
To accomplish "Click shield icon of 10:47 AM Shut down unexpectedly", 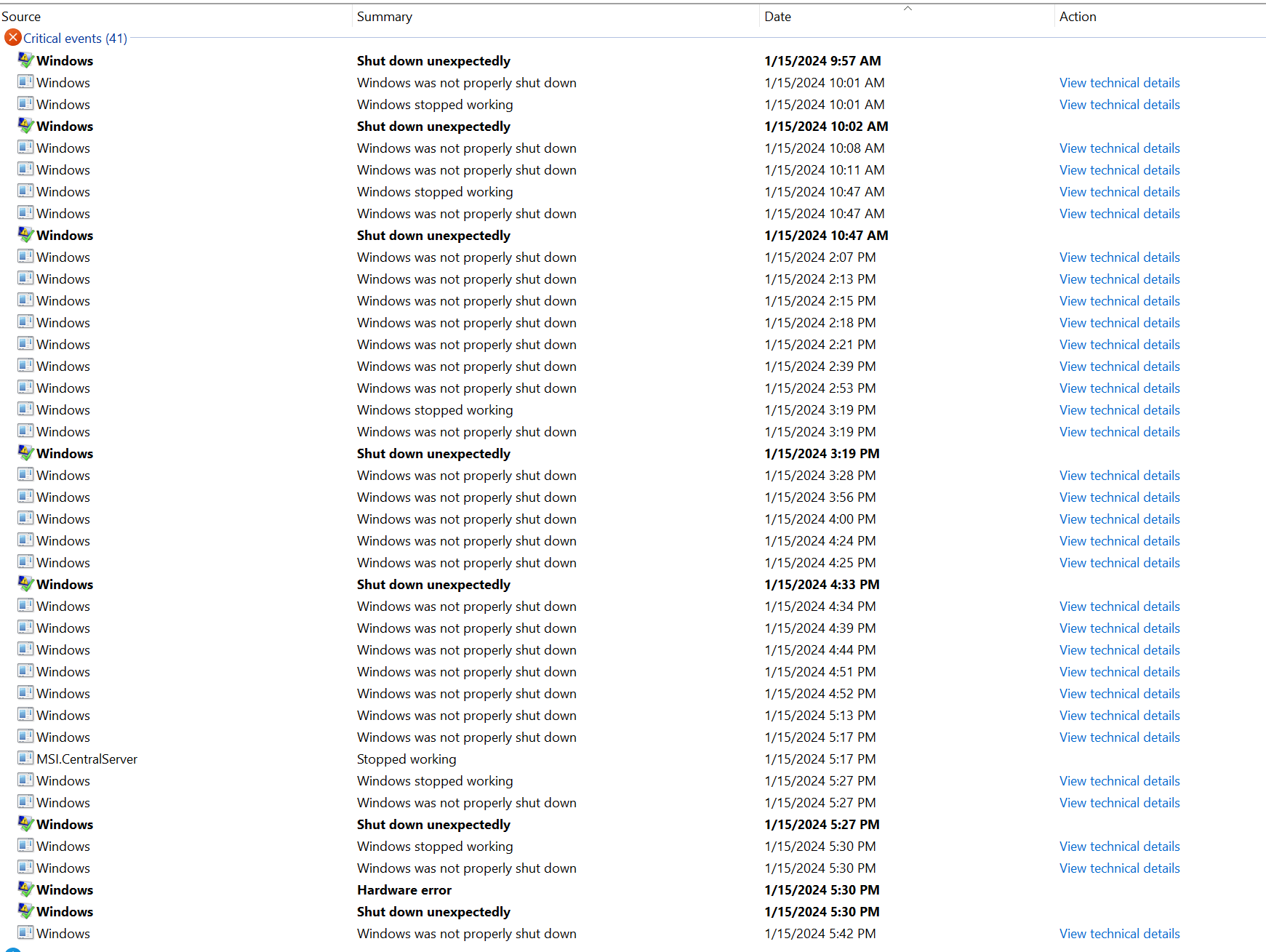I will pos(25,234).
